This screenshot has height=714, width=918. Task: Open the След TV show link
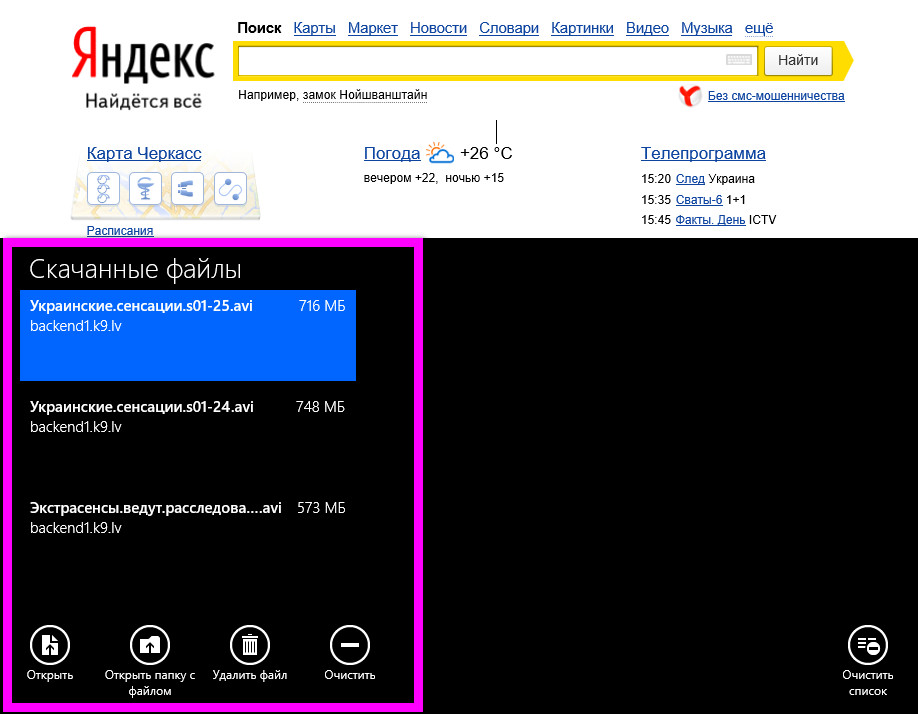pos(690,178)
